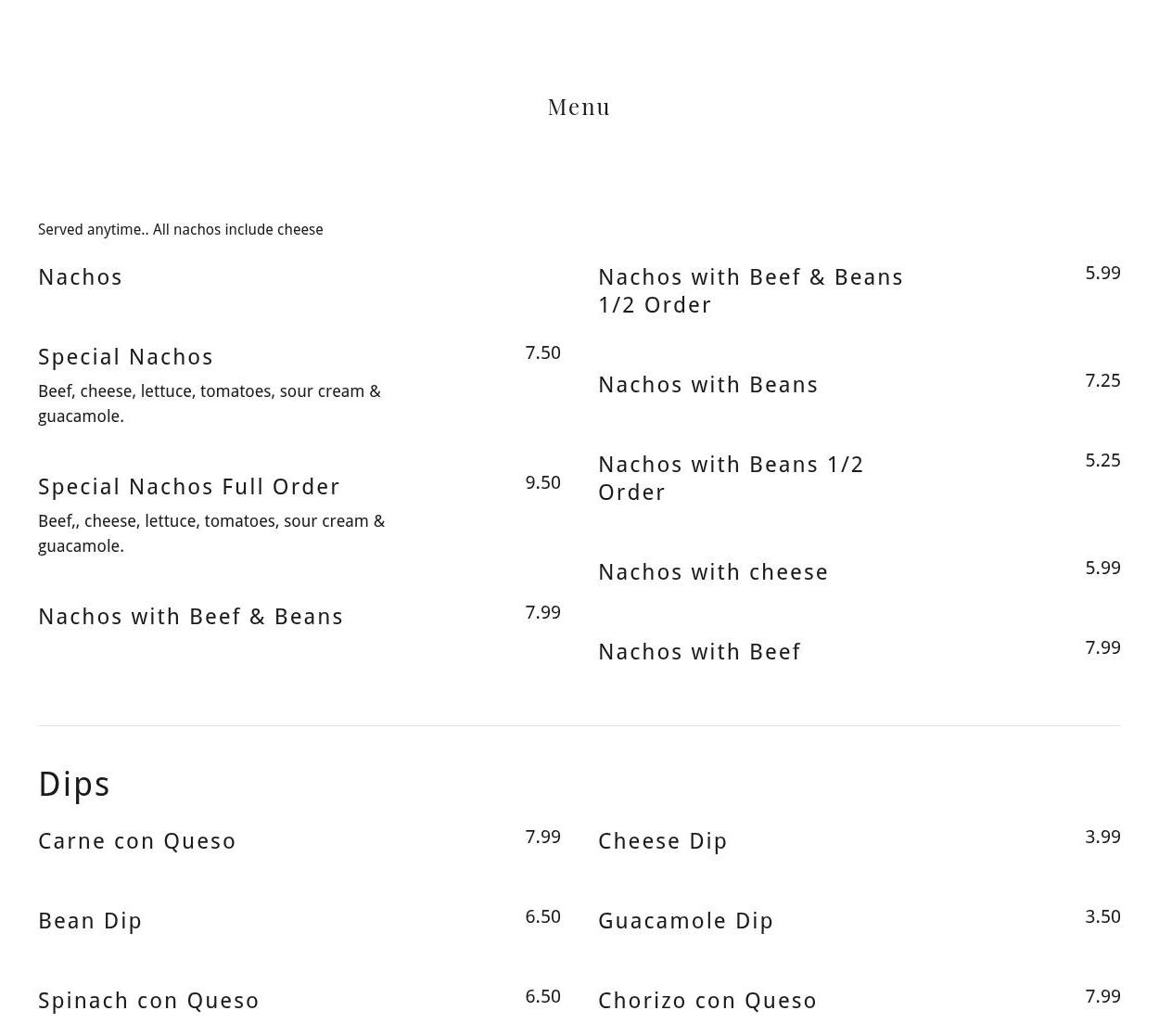Select Nachos with Beef & Beans 7.99
Image resolution: width=1159 pixels, height=1036 pixels.
click(191, 617)
